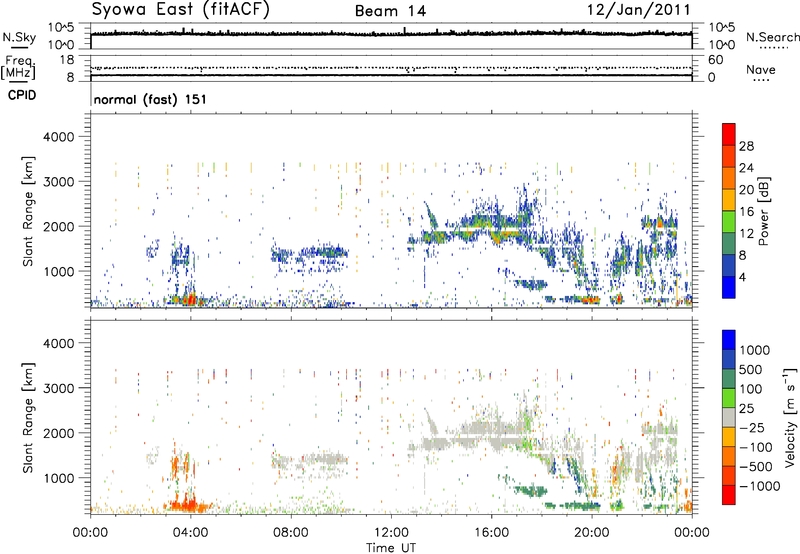Image resolution: width=800 pixels, height=554 pixels.
Task: Click the "Beam 14" label
Action: 390,11
